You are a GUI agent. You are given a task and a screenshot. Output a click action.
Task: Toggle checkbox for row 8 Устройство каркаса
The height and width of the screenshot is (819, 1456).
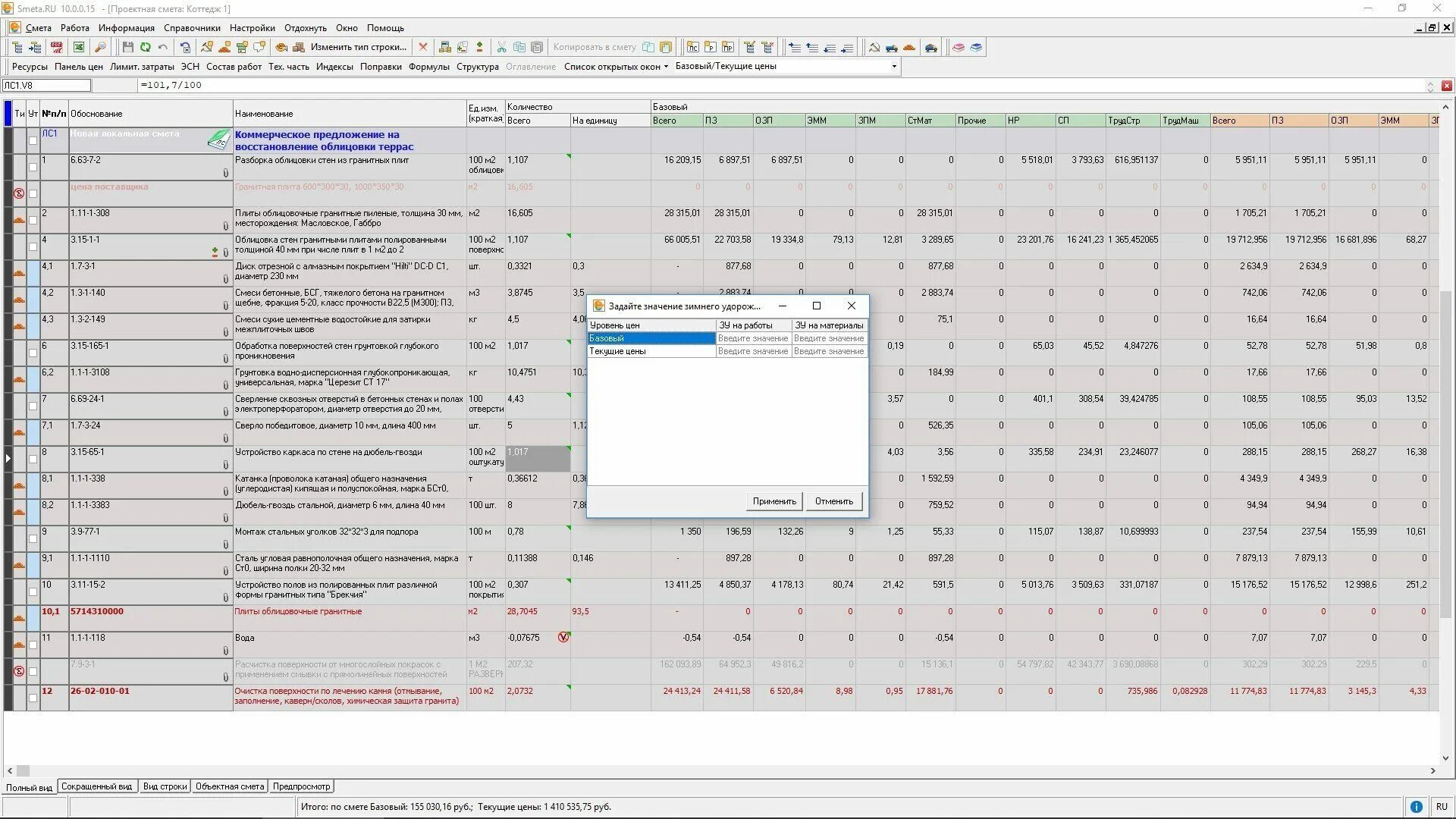pyautogui.click(x=33, y=459)
